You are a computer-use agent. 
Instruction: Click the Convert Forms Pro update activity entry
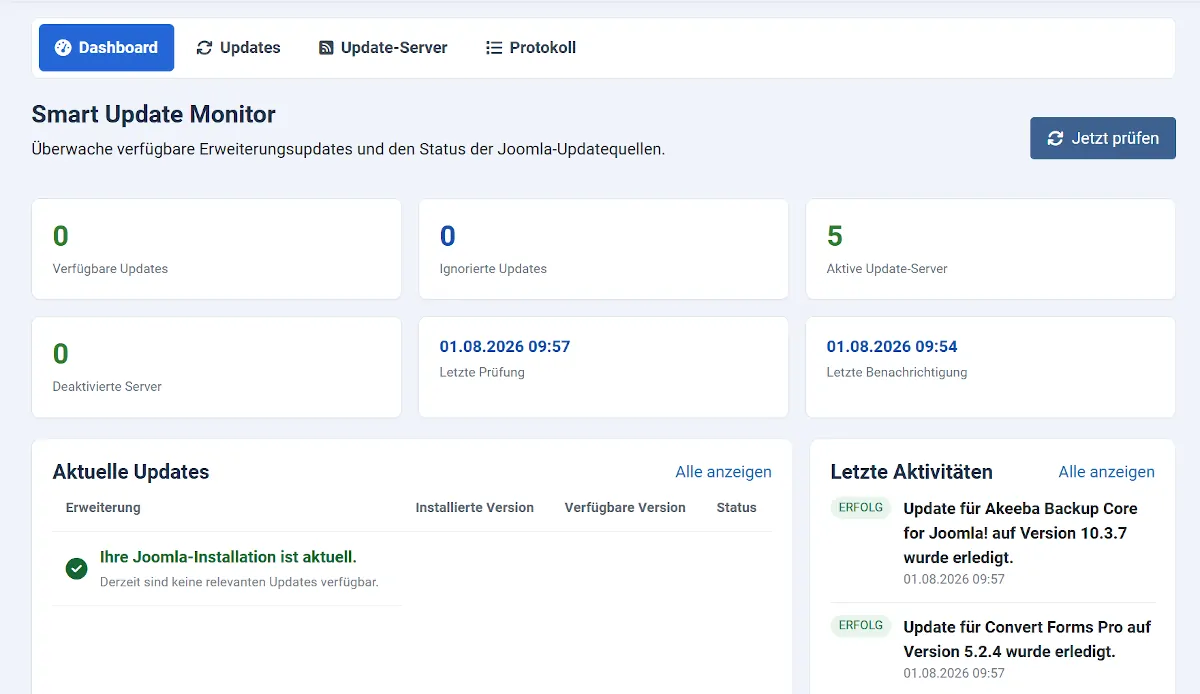click(x=1027, y=639)
